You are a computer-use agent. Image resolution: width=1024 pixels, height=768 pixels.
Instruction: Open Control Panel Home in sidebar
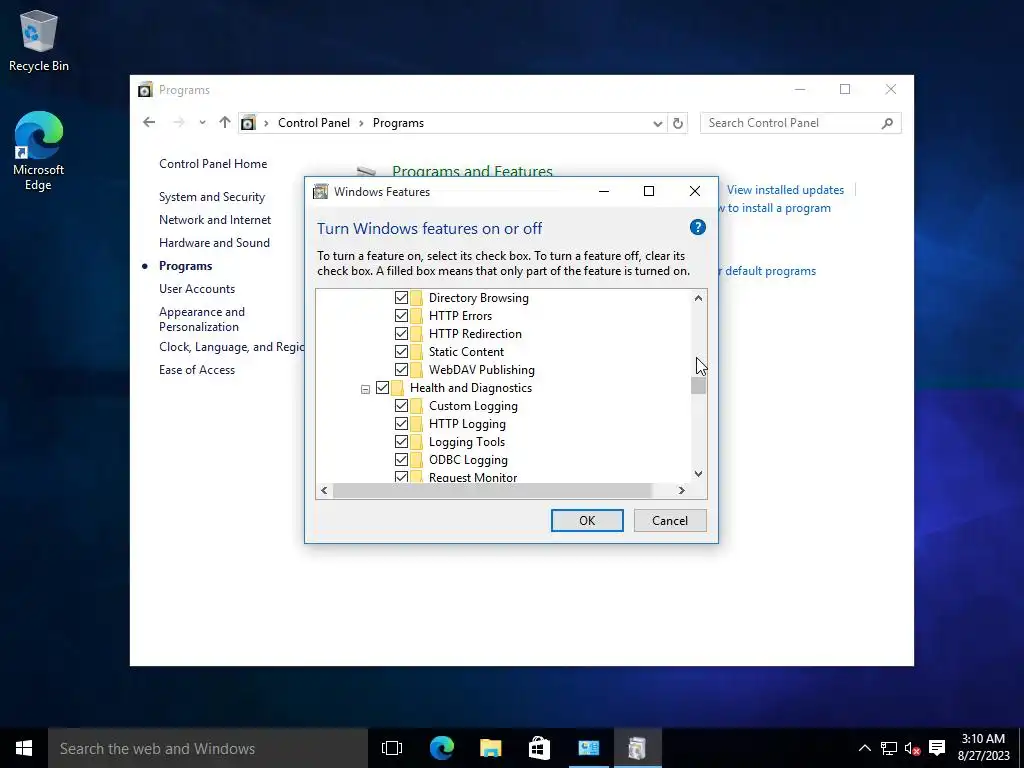[213, 164]
